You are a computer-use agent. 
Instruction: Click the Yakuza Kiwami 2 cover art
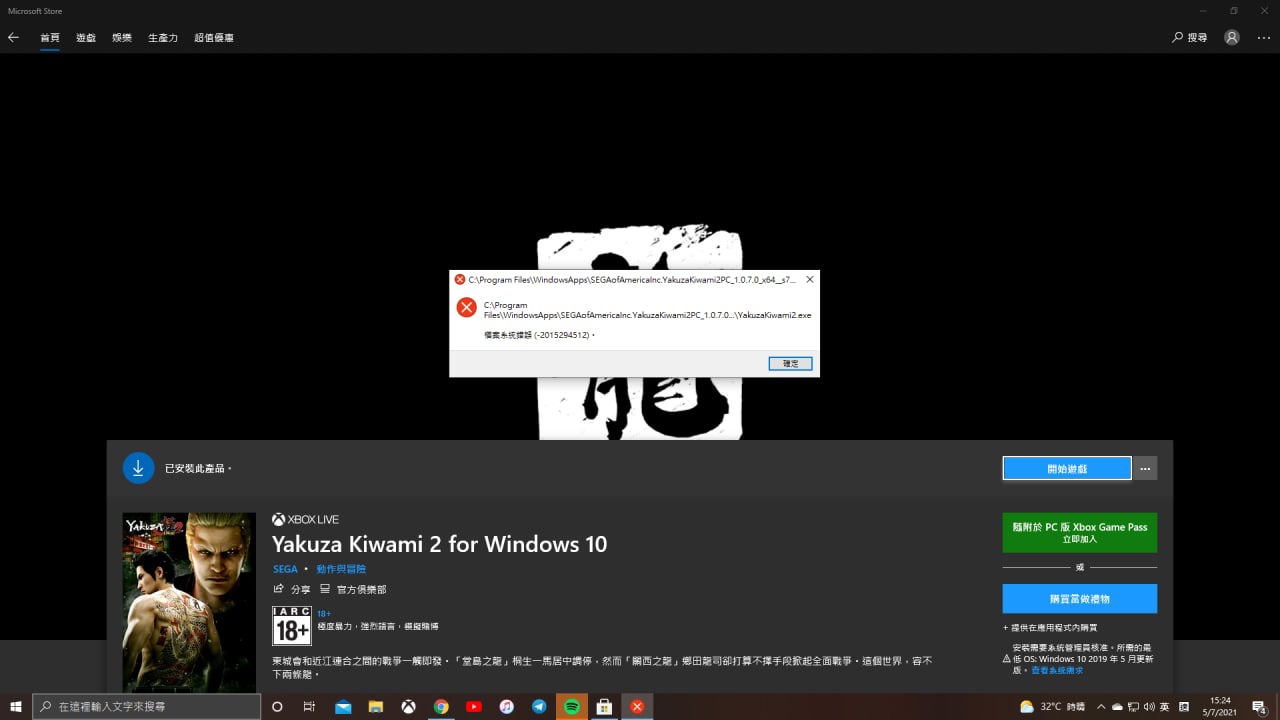point(189,602)
